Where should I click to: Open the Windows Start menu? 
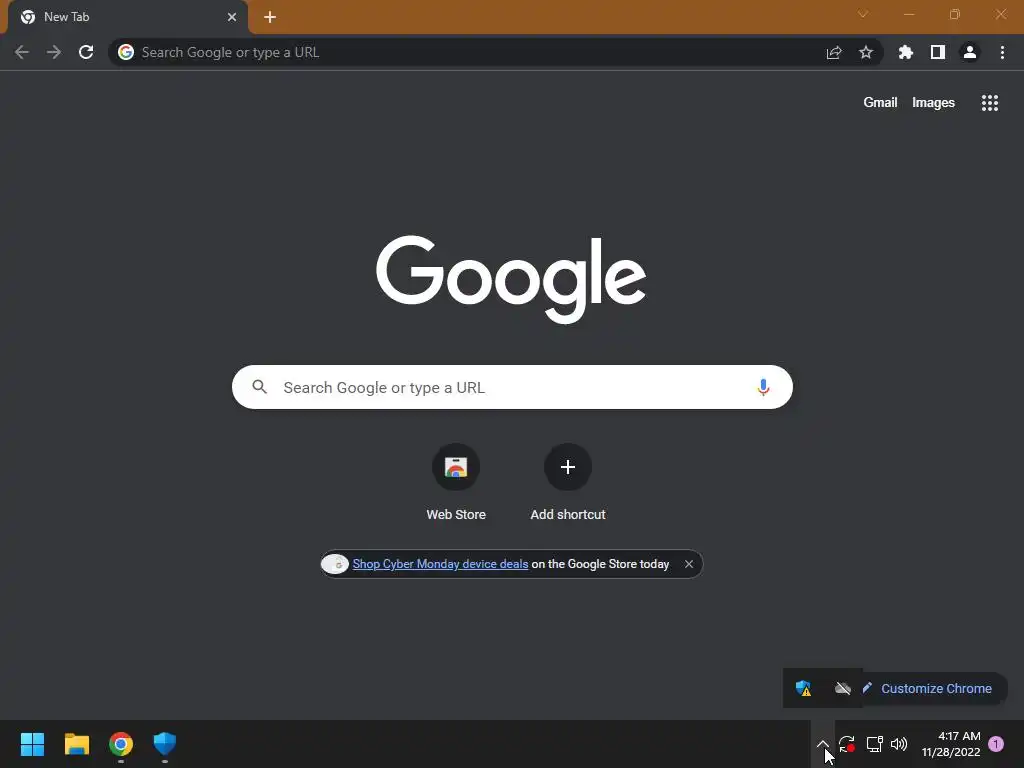[x=33, y=744]
